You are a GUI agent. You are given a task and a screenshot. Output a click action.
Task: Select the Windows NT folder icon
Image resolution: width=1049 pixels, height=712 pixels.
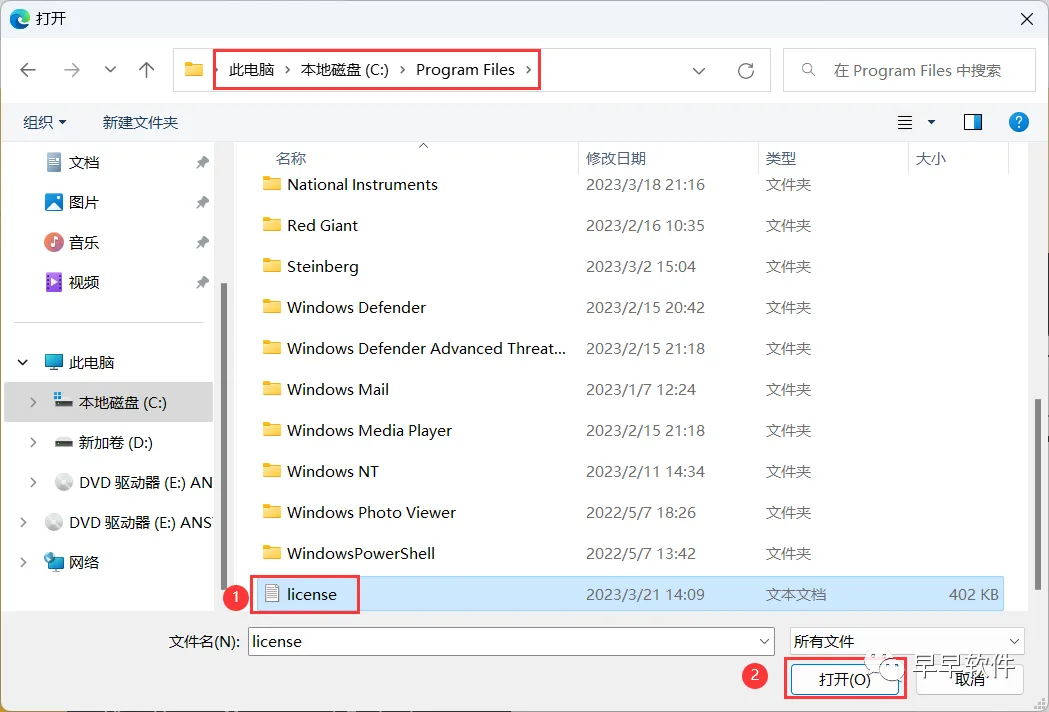coord(272,470)
